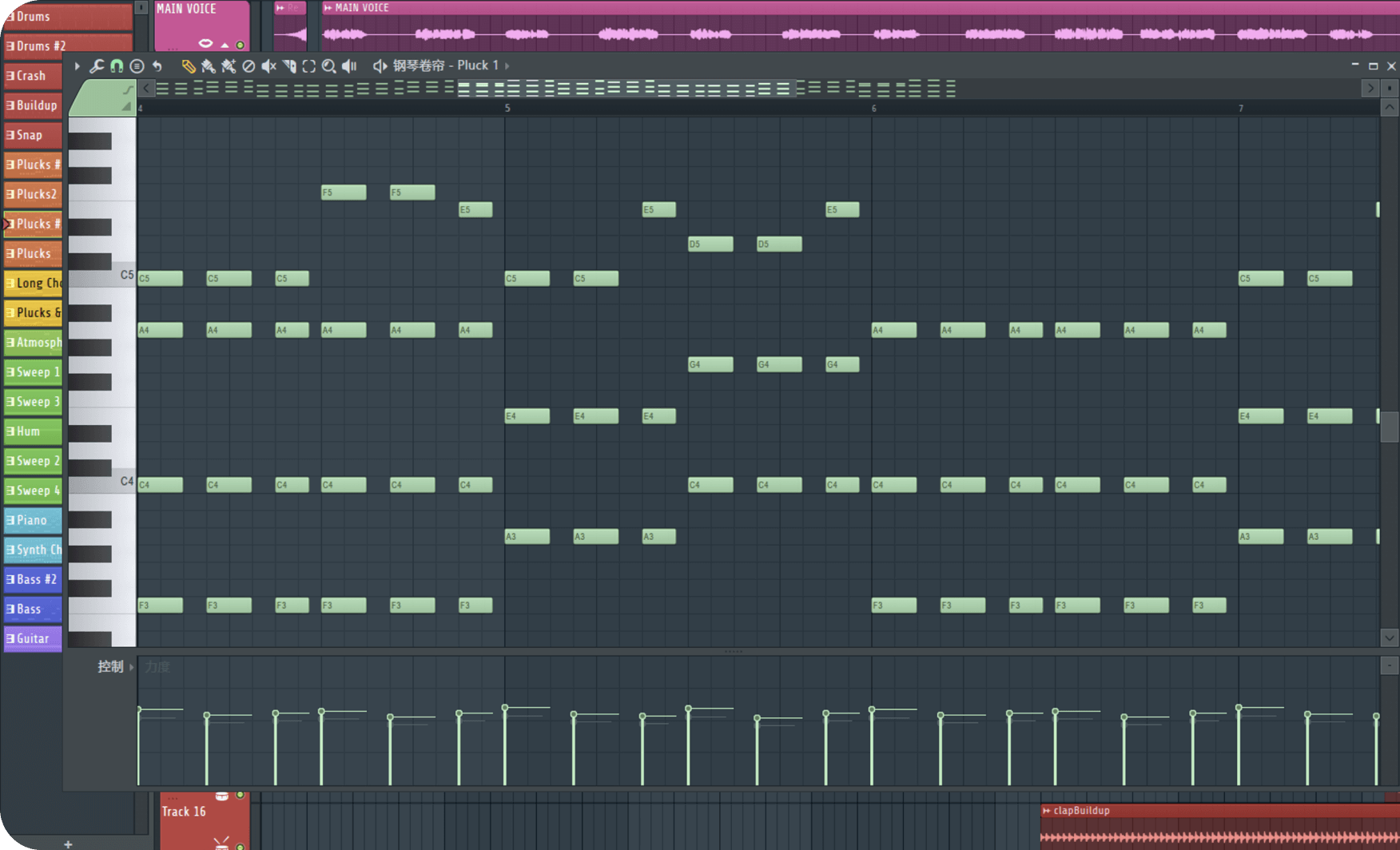
Task: Click the Track 16 label
Action: pos(184,812)
